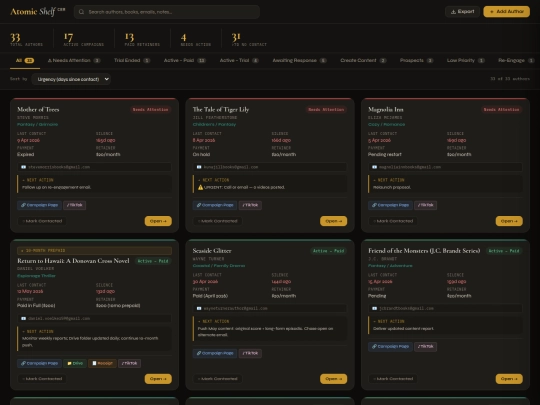Open the Active - Trial tab

coord(239,60)
